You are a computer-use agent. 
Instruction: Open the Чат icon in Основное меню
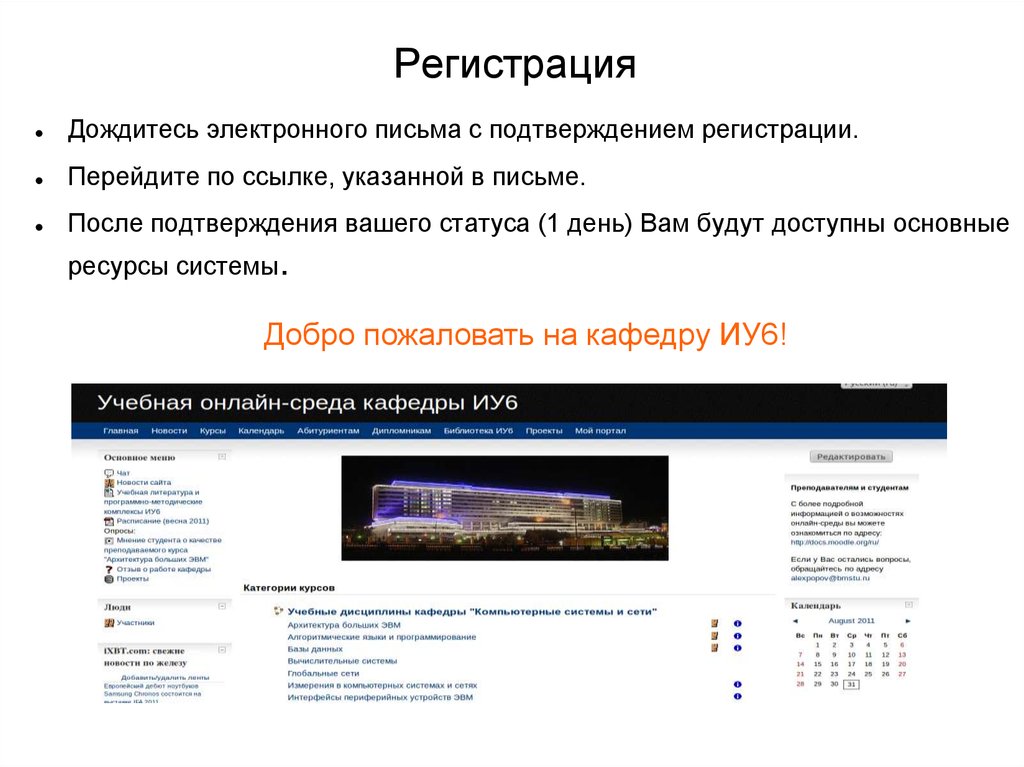coord(108,472)
